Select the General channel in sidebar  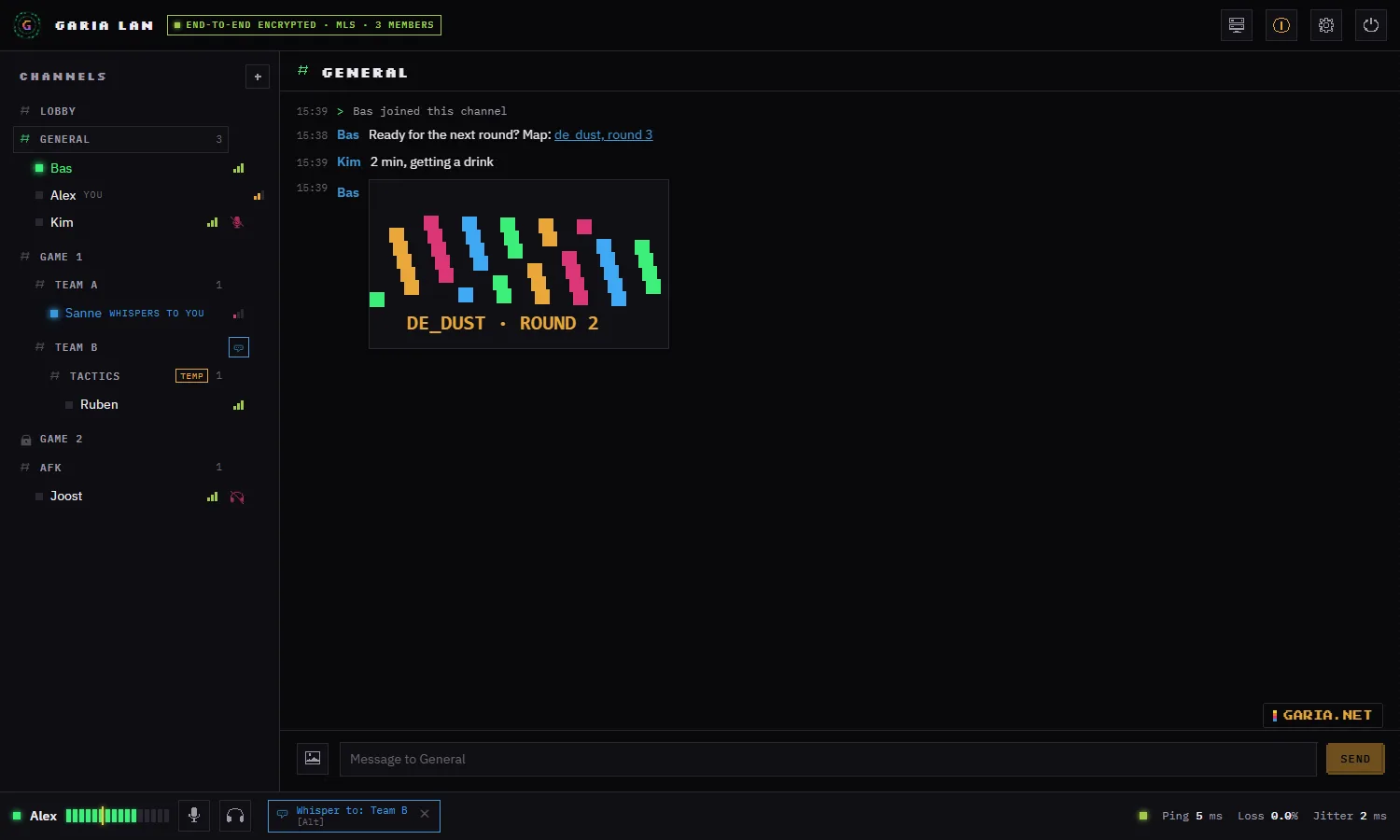[x=121, y=139]
